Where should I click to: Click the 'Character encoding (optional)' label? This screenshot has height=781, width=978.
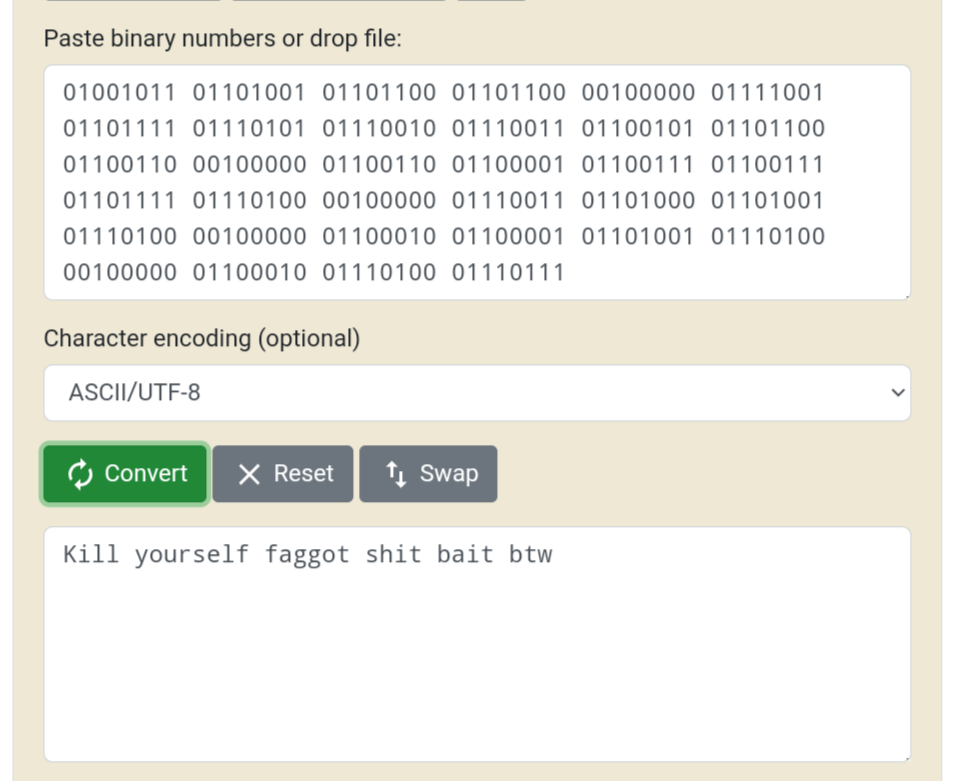pyautogui.click(x=202, y=339)
